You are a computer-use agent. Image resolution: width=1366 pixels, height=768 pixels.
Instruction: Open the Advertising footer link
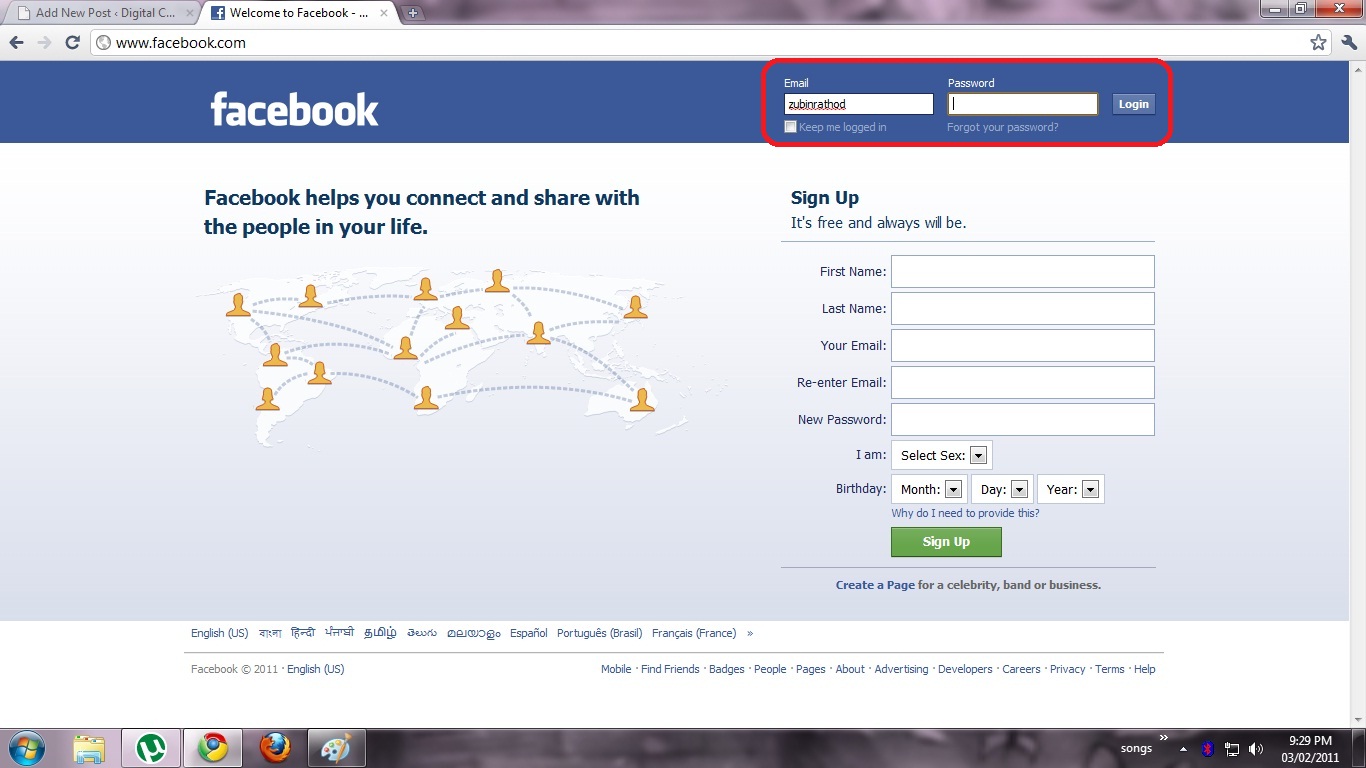tap(901, 669)
